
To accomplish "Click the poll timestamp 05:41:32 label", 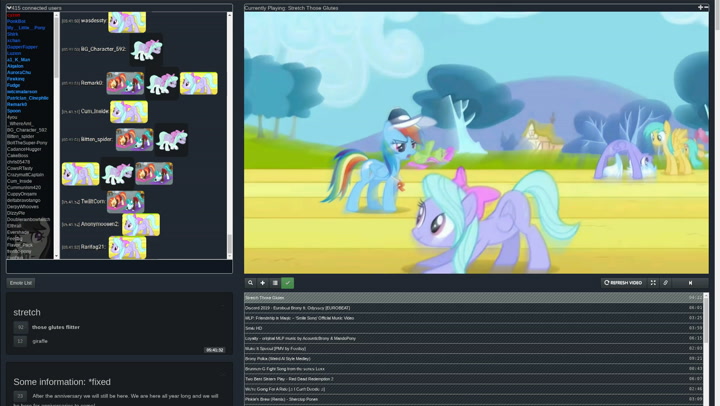I will click(215, 350).
